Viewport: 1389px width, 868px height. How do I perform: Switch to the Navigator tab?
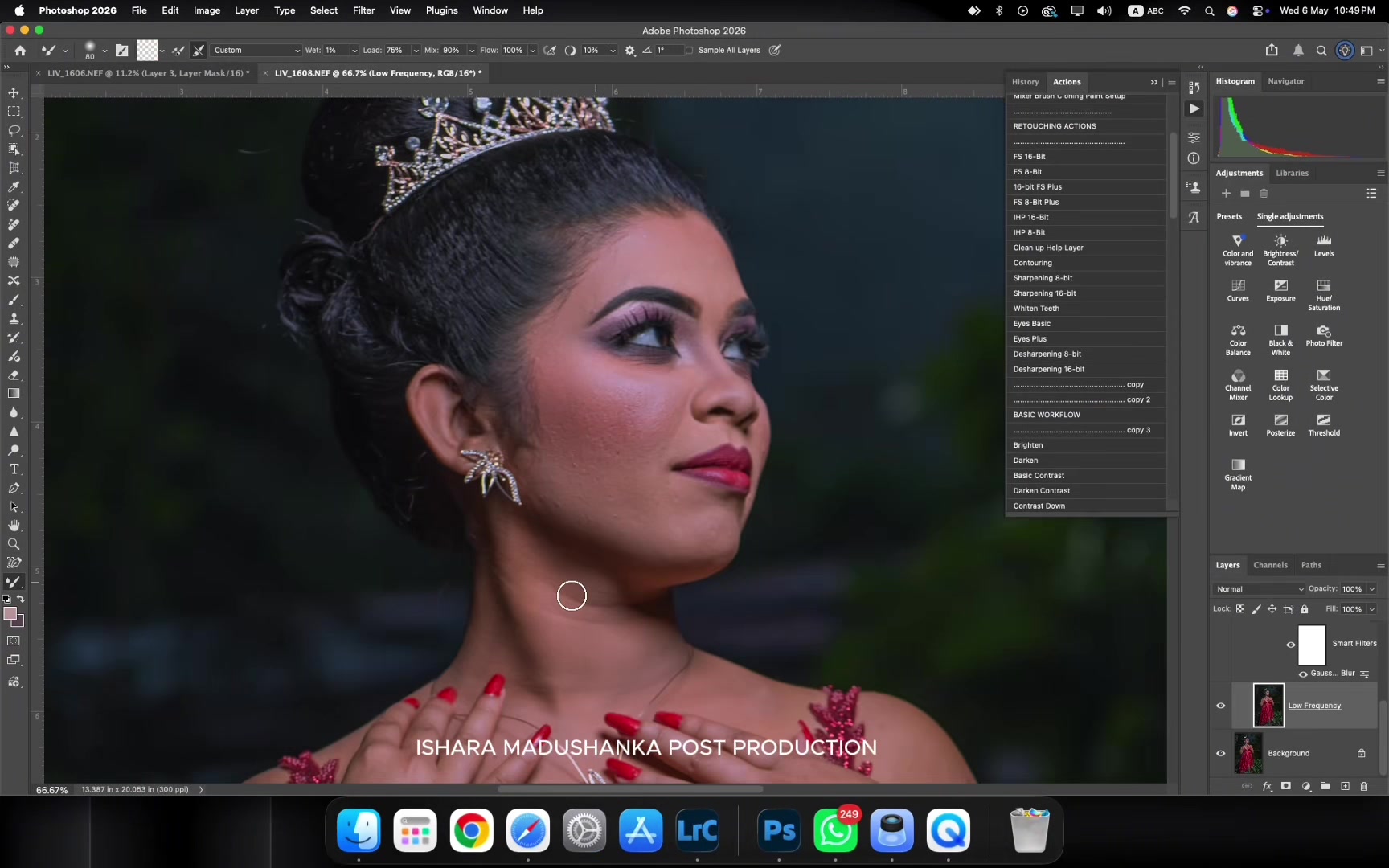1285,81
